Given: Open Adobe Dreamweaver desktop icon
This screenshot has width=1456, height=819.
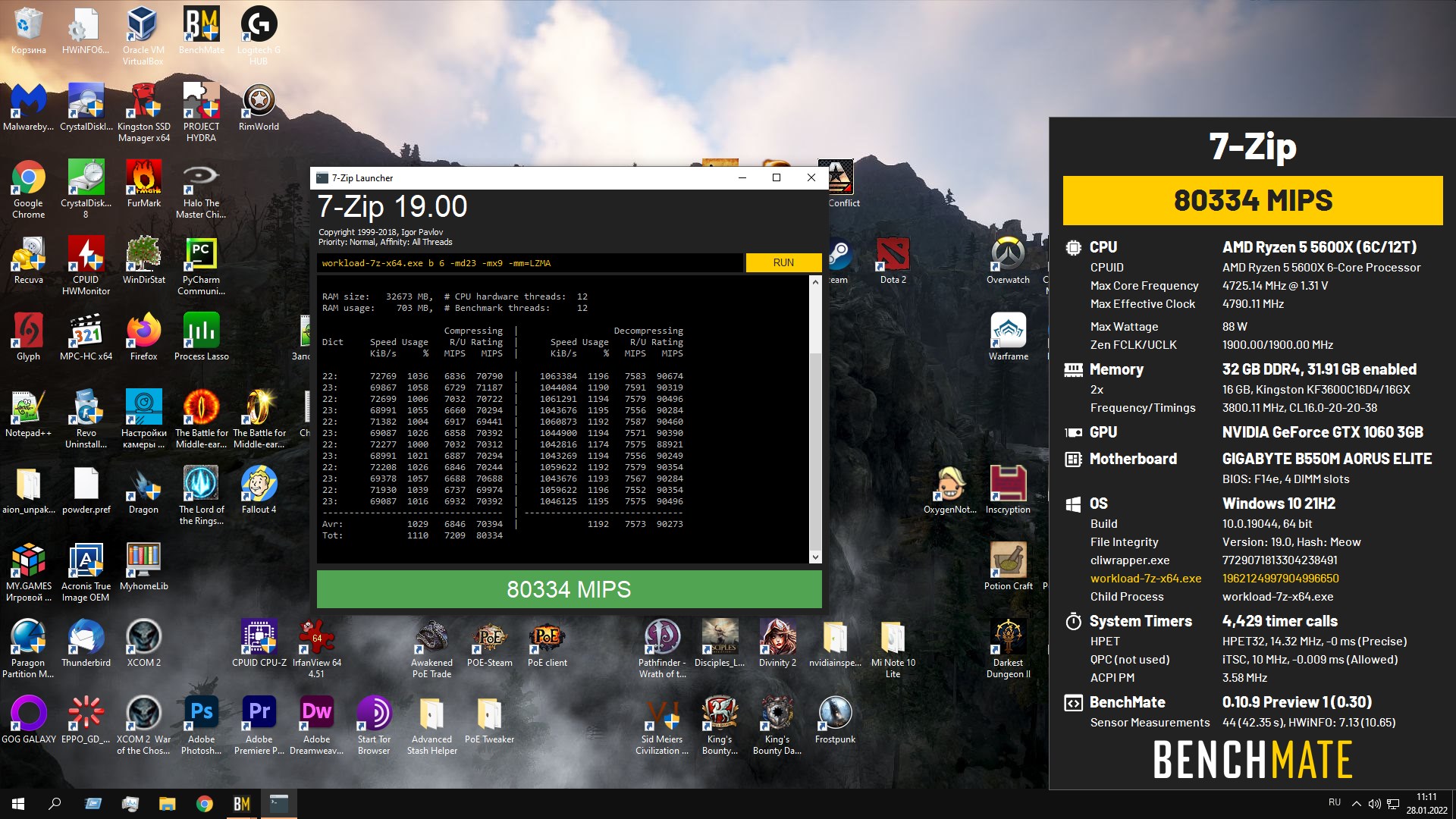Looking at the screenshot, I should pyautogui.click(x=316, y=725).
